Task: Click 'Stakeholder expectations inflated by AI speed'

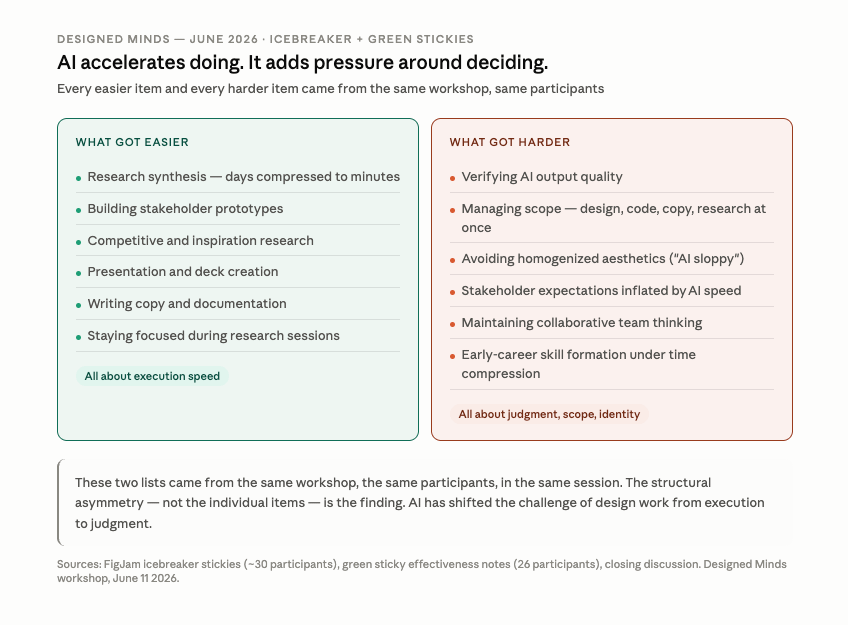Action: pyautogui.click(x=612, y=291)
